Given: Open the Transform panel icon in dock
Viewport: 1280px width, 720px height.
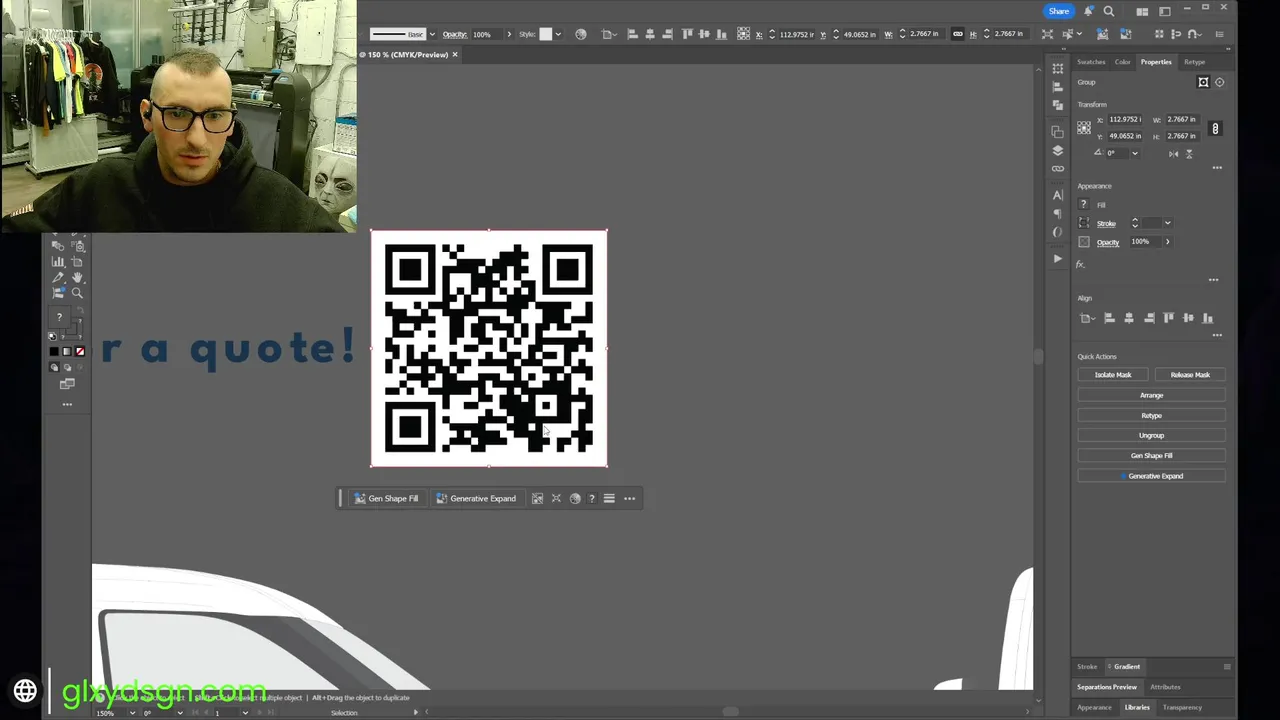Looking at the screenshot, I should point(1058,68).
